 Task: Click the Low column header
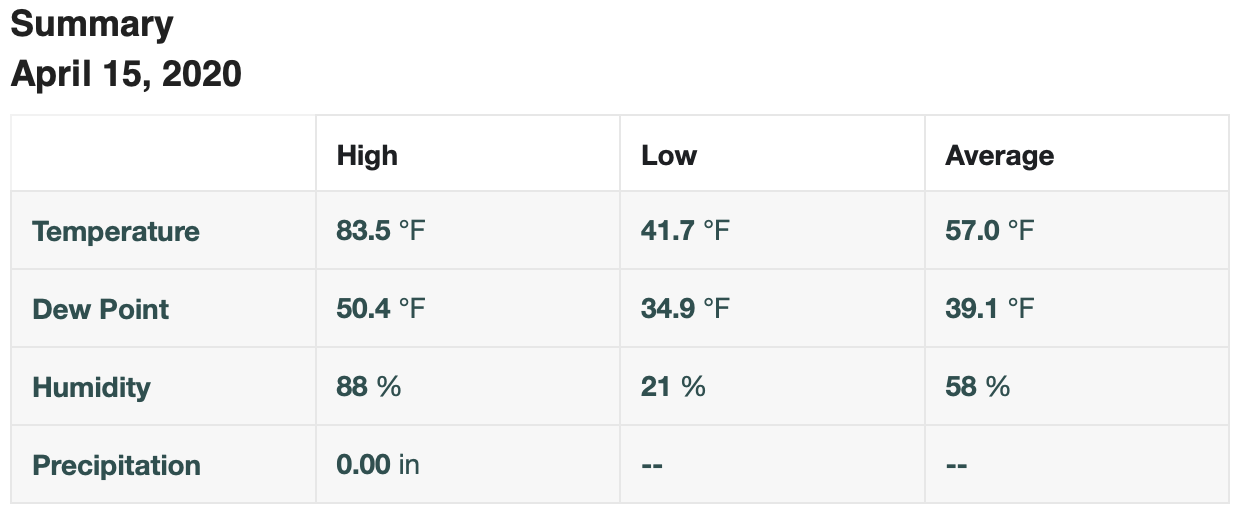click(x=669, y=155)
